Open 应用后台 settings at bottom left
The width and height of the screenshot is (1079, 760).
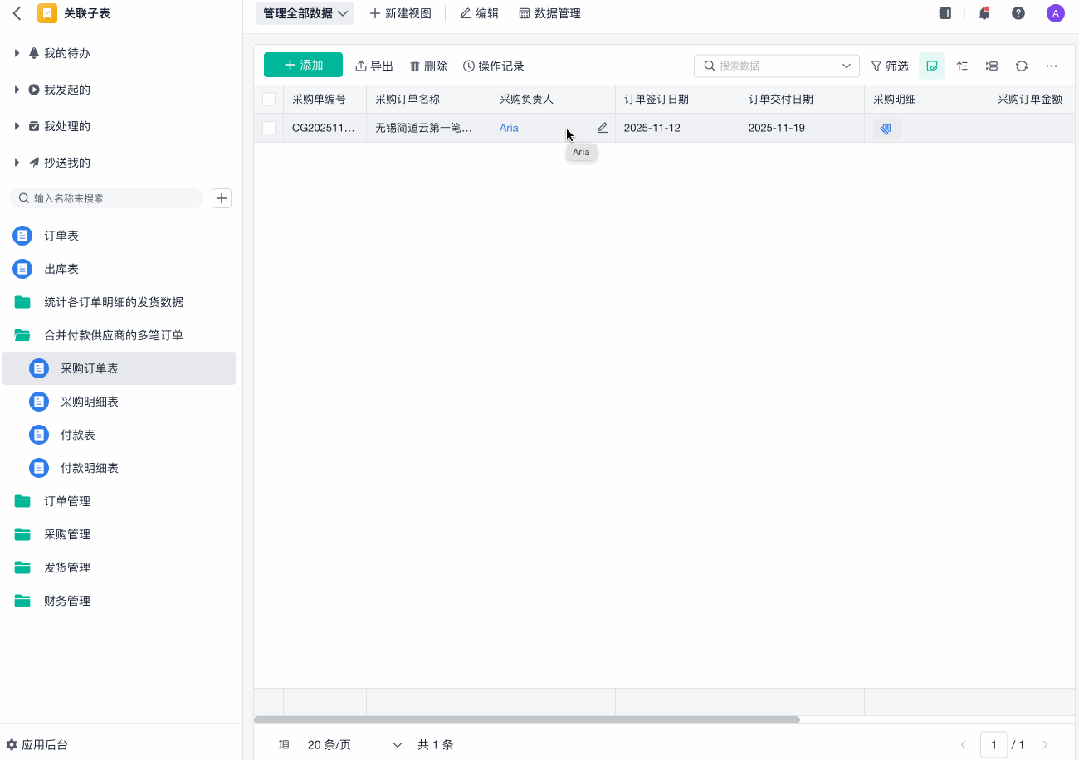tap(37, 744)
